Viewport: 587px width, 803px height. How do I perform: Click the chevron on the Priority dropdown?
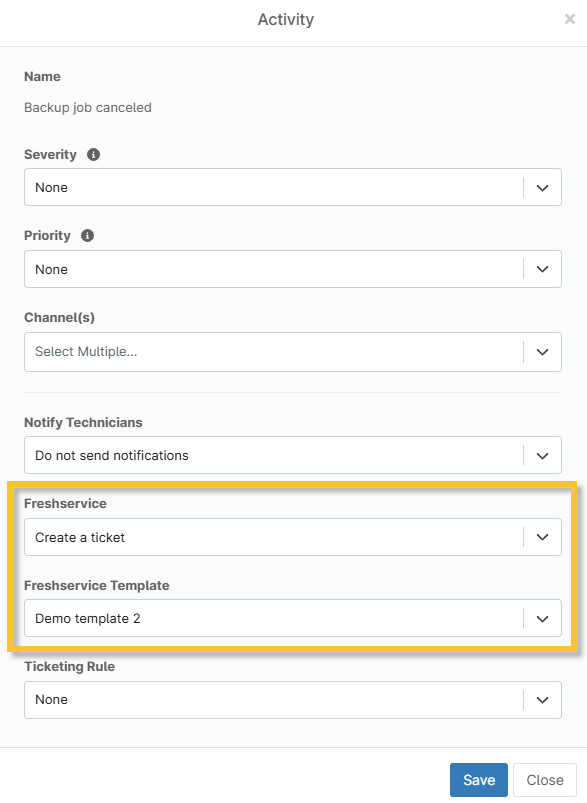(x=543, y=268)
